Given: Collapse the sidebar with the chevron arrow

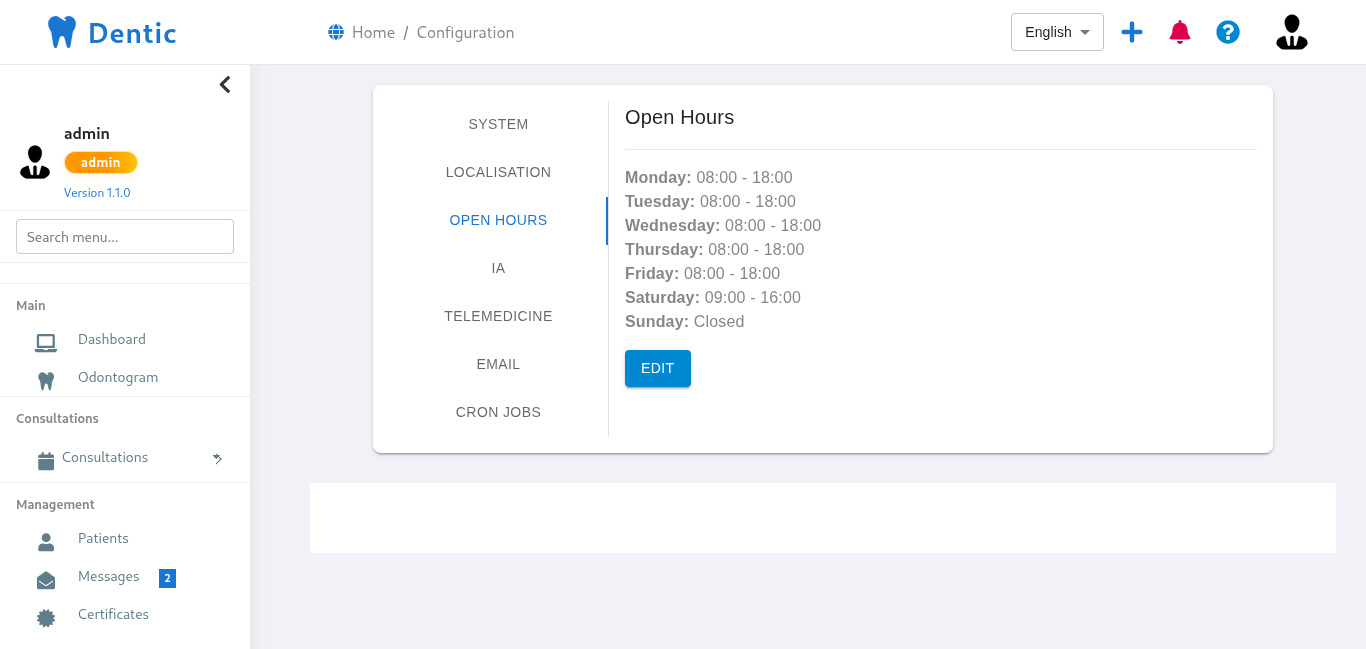Looking at the screenshot, I should [x=225, y=85].
